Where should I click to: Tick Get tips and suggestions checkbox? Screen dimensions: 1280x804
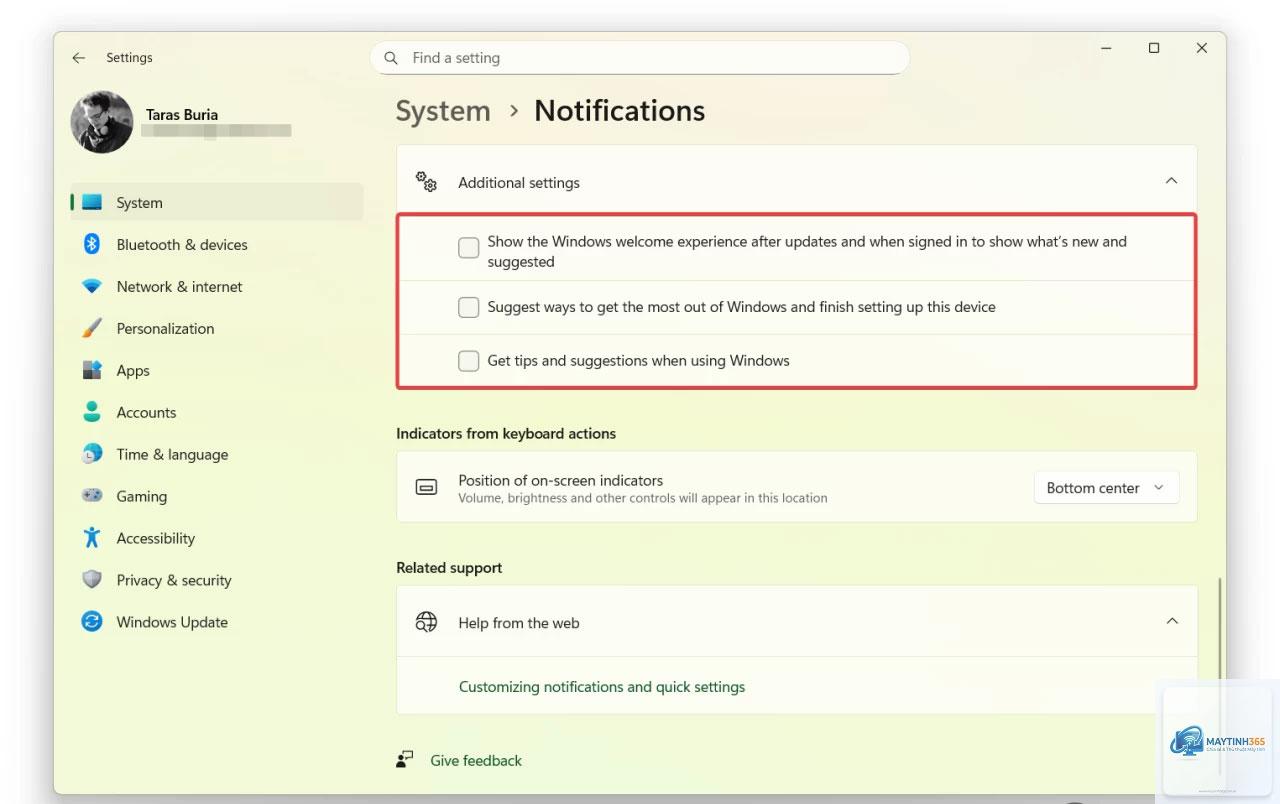pos(468,361)
